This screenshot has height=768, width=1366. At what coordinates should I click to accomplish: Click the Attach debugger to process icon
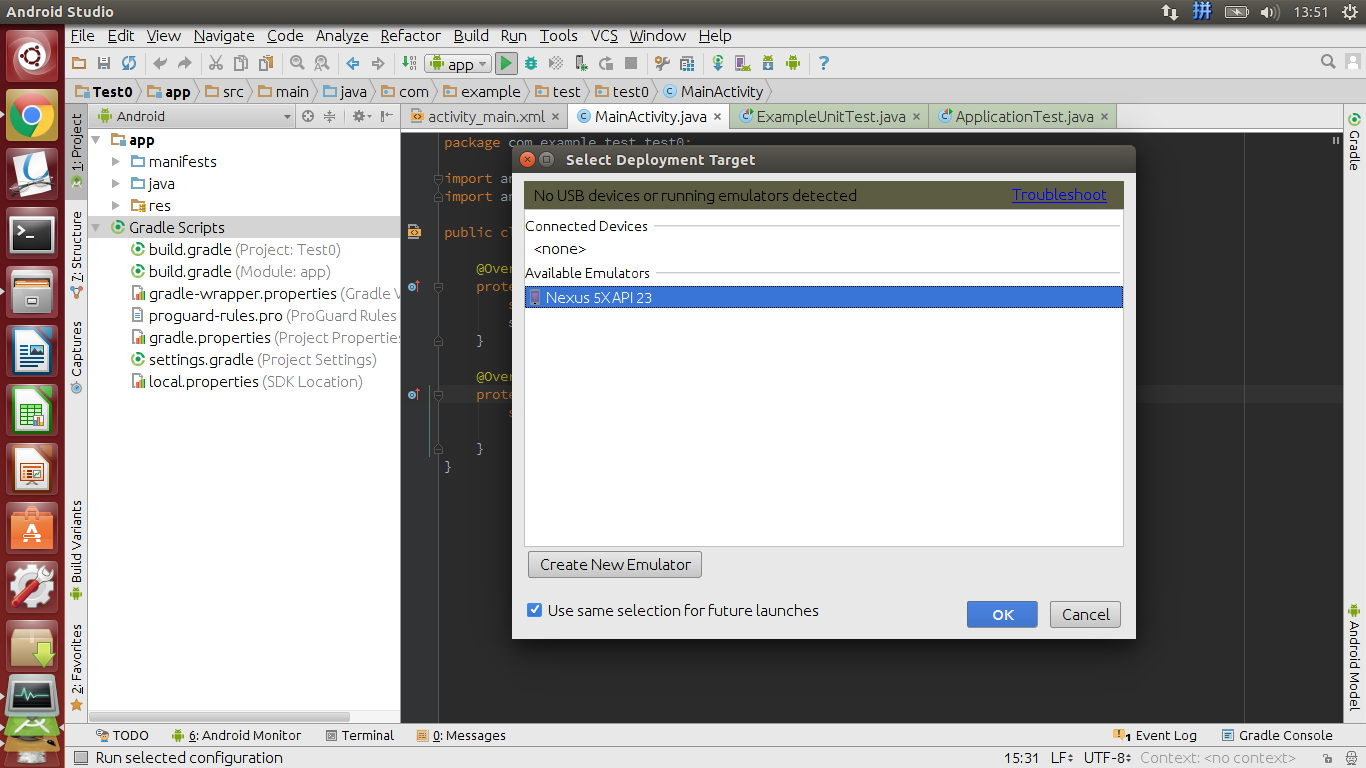pos(582,63)
